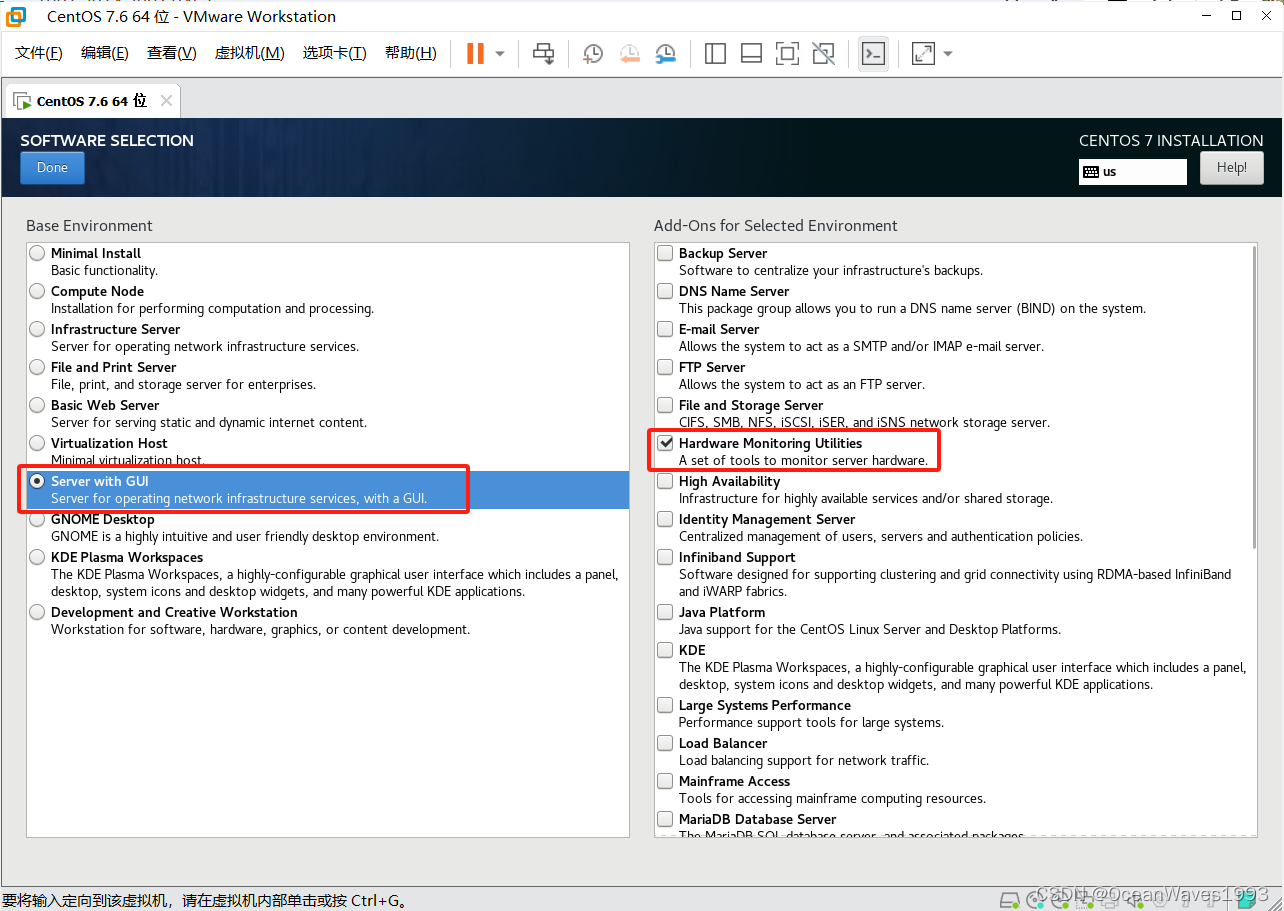Open the 虚拟机(M) menu
Viewport: 1284px width, 911px height.
click(x=250, y=53)
